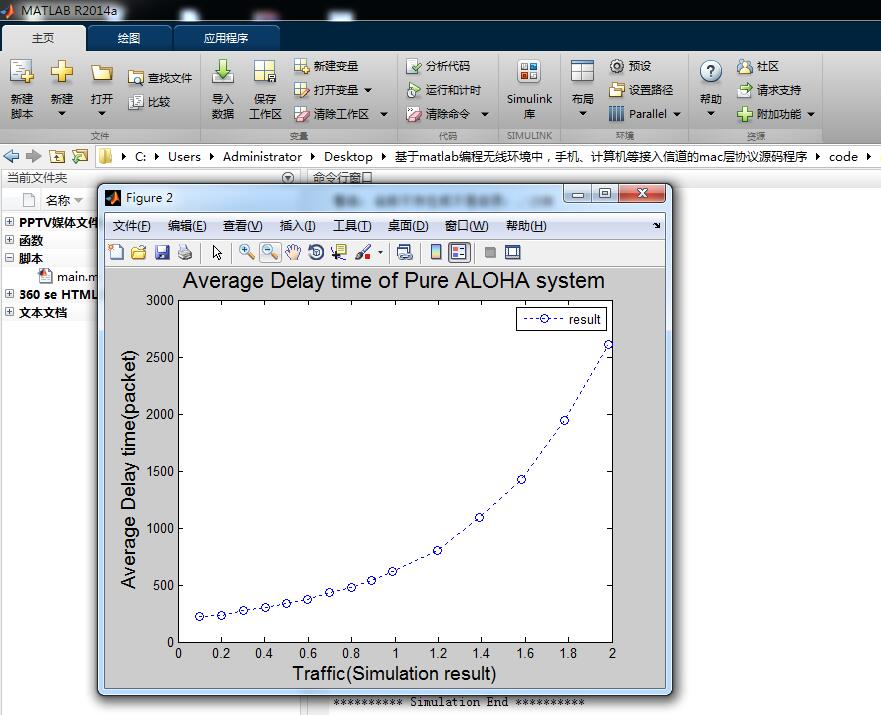Click 请求支持 (Request Support) in the ribbon
This screenshot has height=715, width=881.
pyautogui.click(x=769, y=90)
